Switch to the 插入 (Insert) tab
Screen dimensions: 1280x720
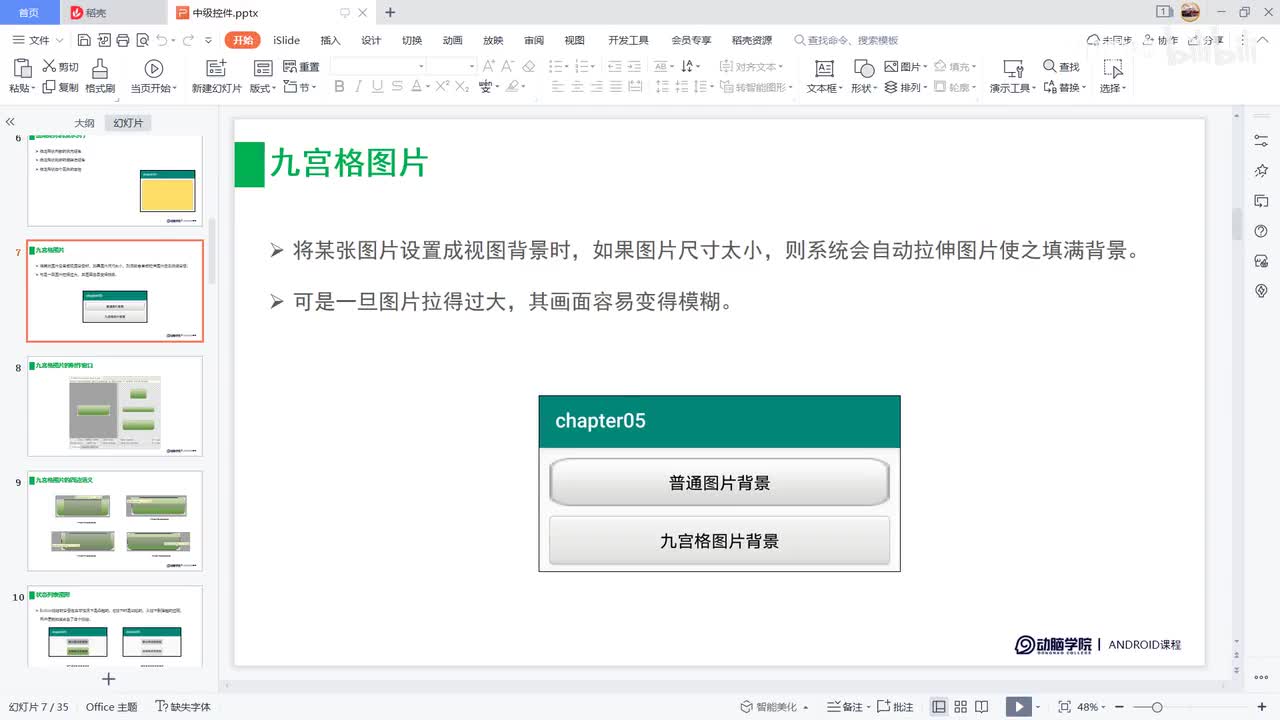(x=330, y=40)
